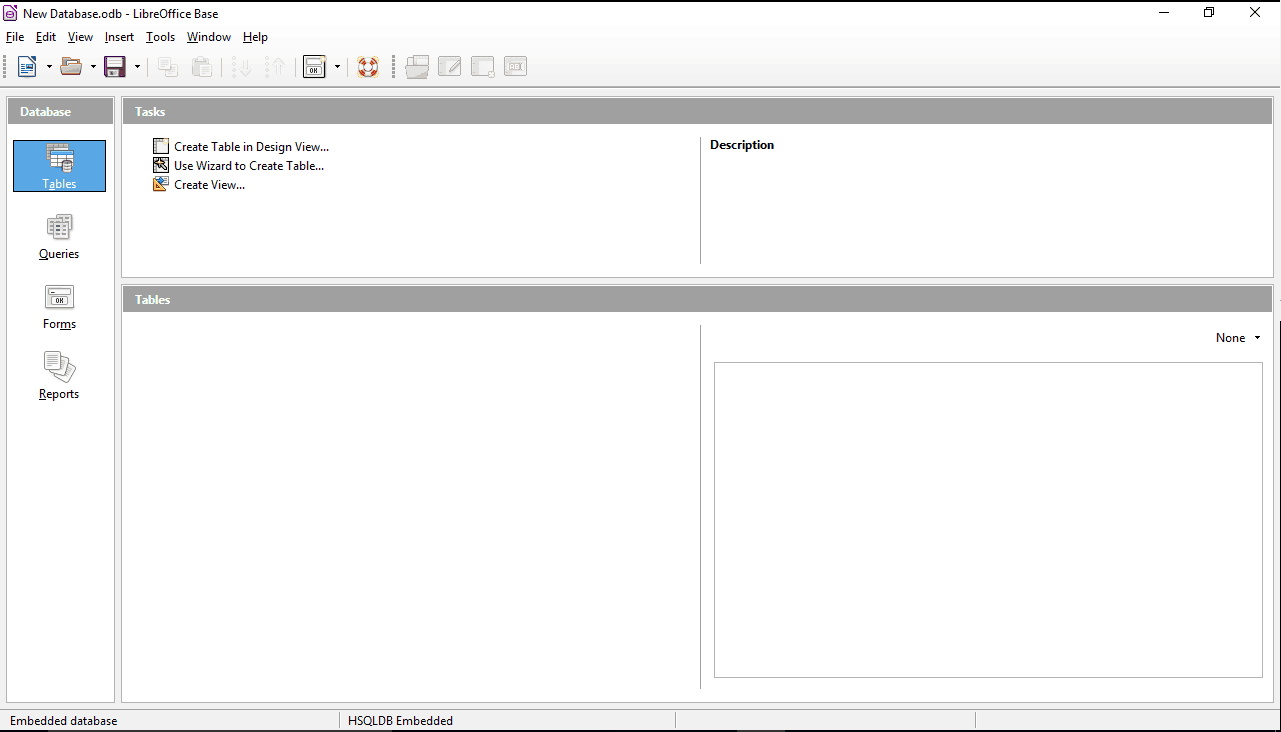Open the Window menu
This screenshot has width=1281, height=732.
click(x=209, y=37)
